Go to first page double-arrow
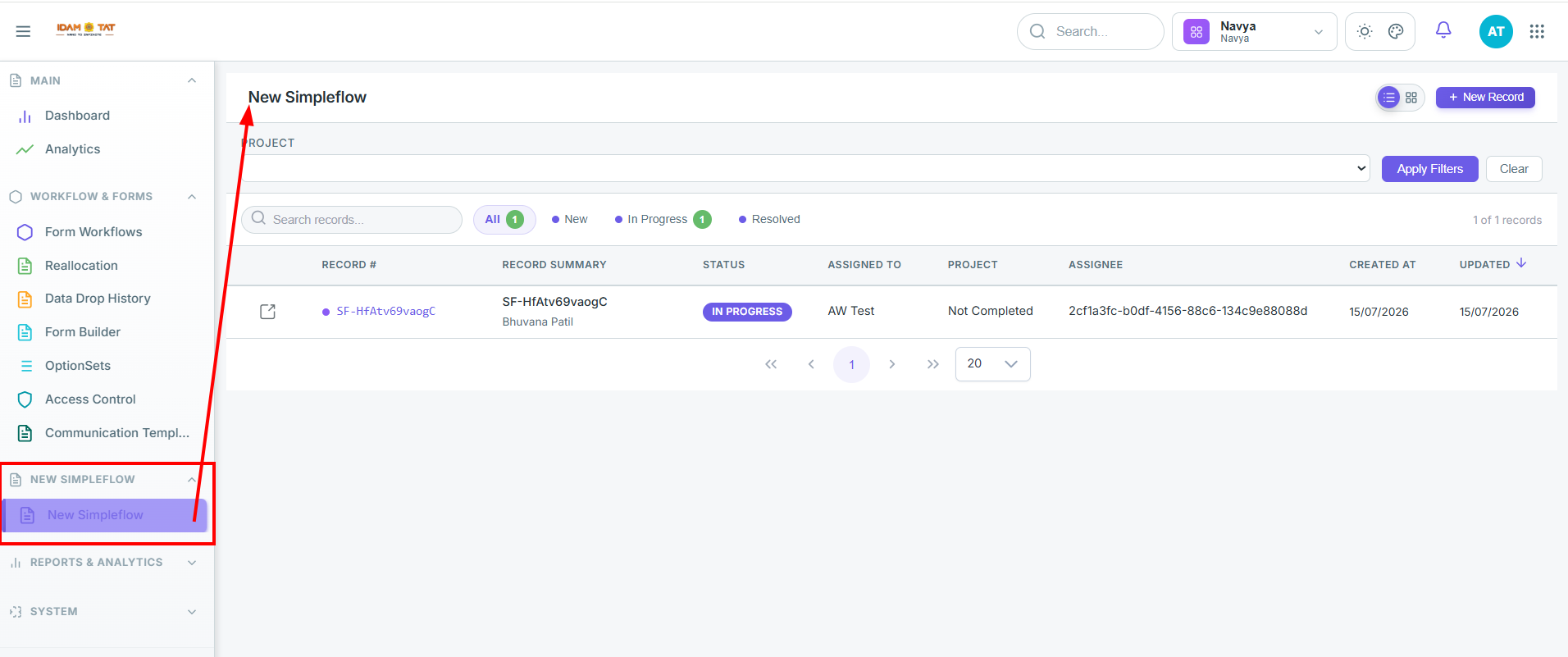 tap(771, 364)
